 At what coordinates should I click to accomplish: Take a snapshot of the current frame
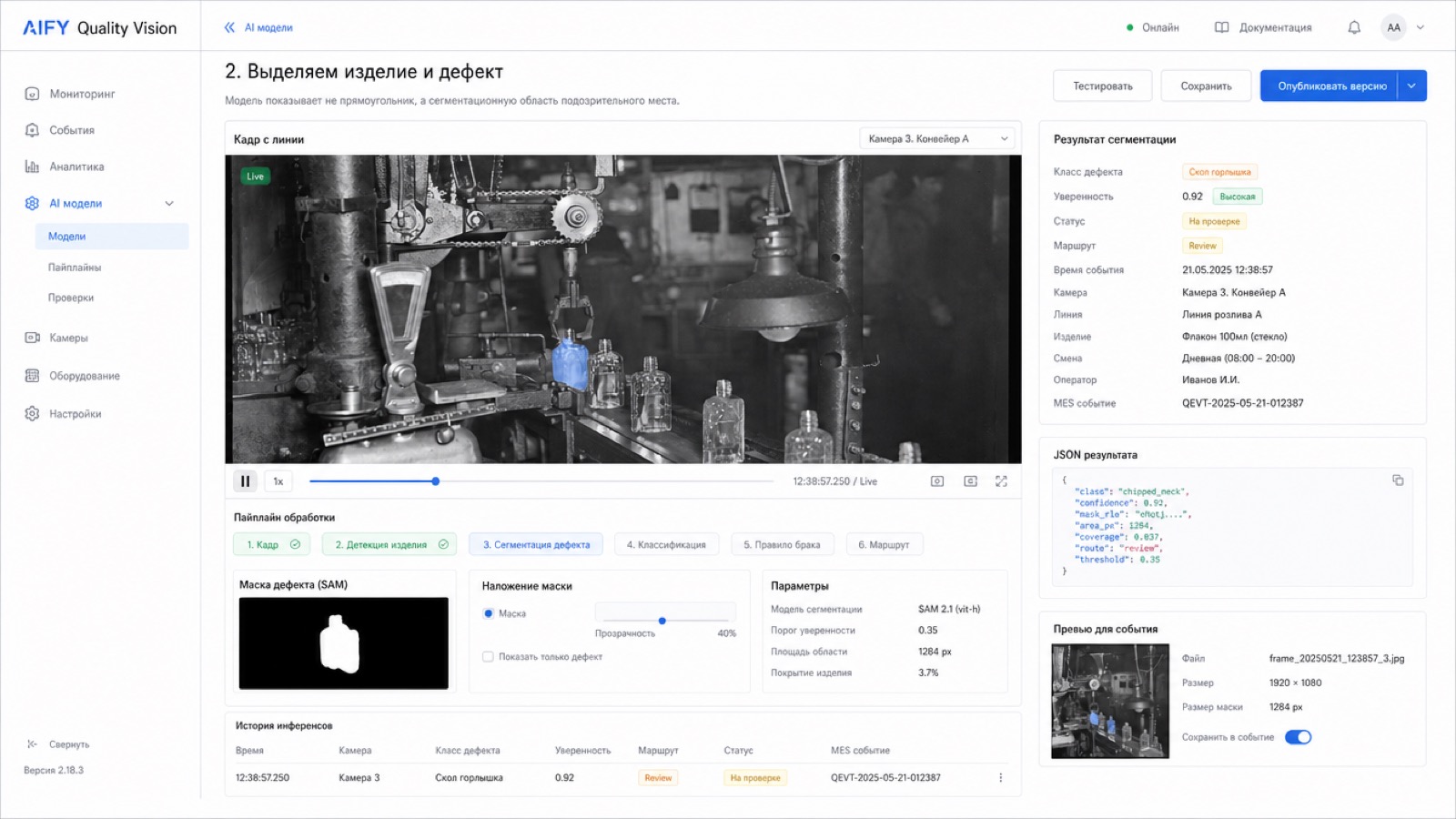tap(937, 481)
